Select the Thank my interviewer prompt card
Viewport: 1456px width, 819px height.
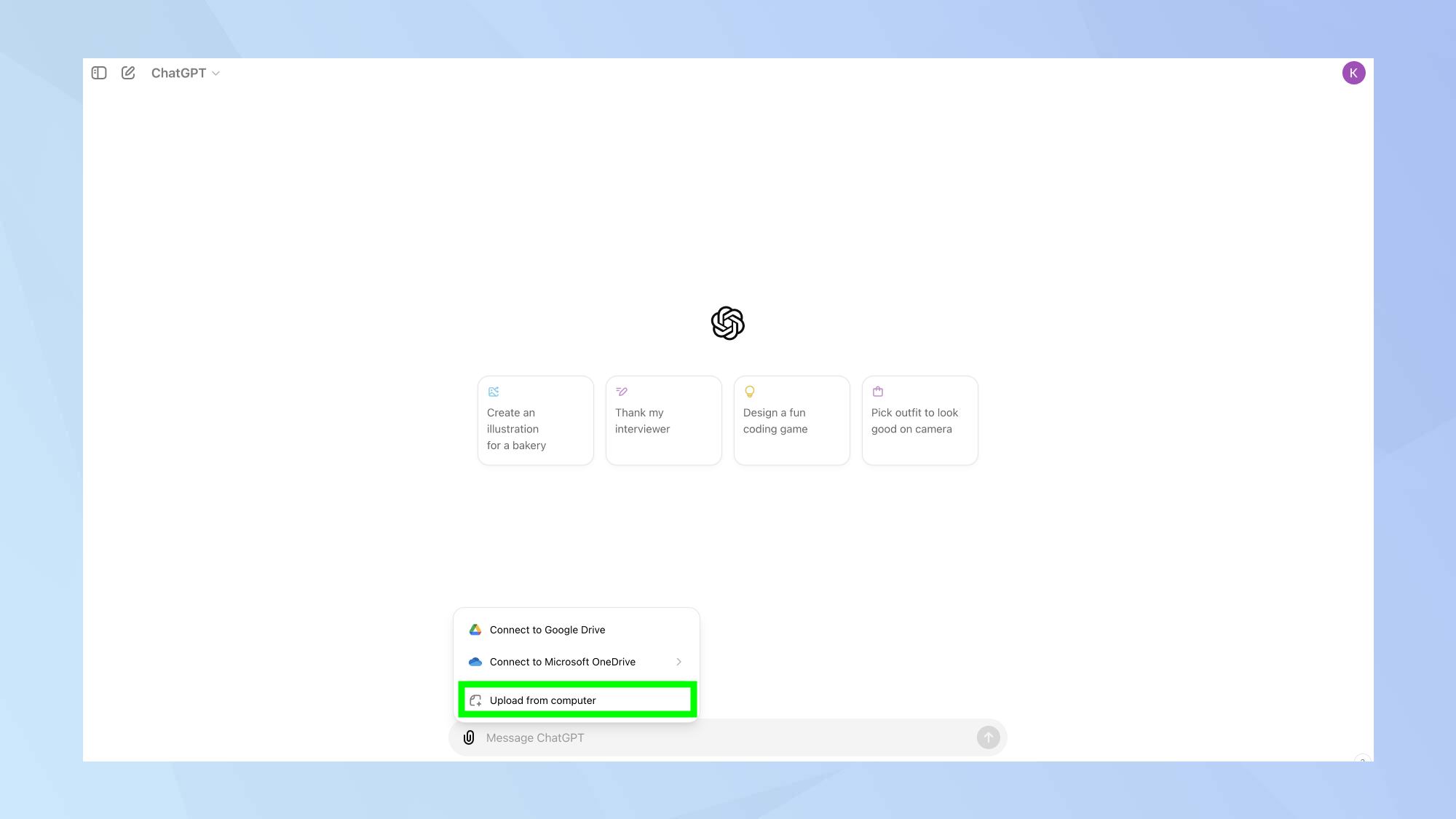(664, 420)
